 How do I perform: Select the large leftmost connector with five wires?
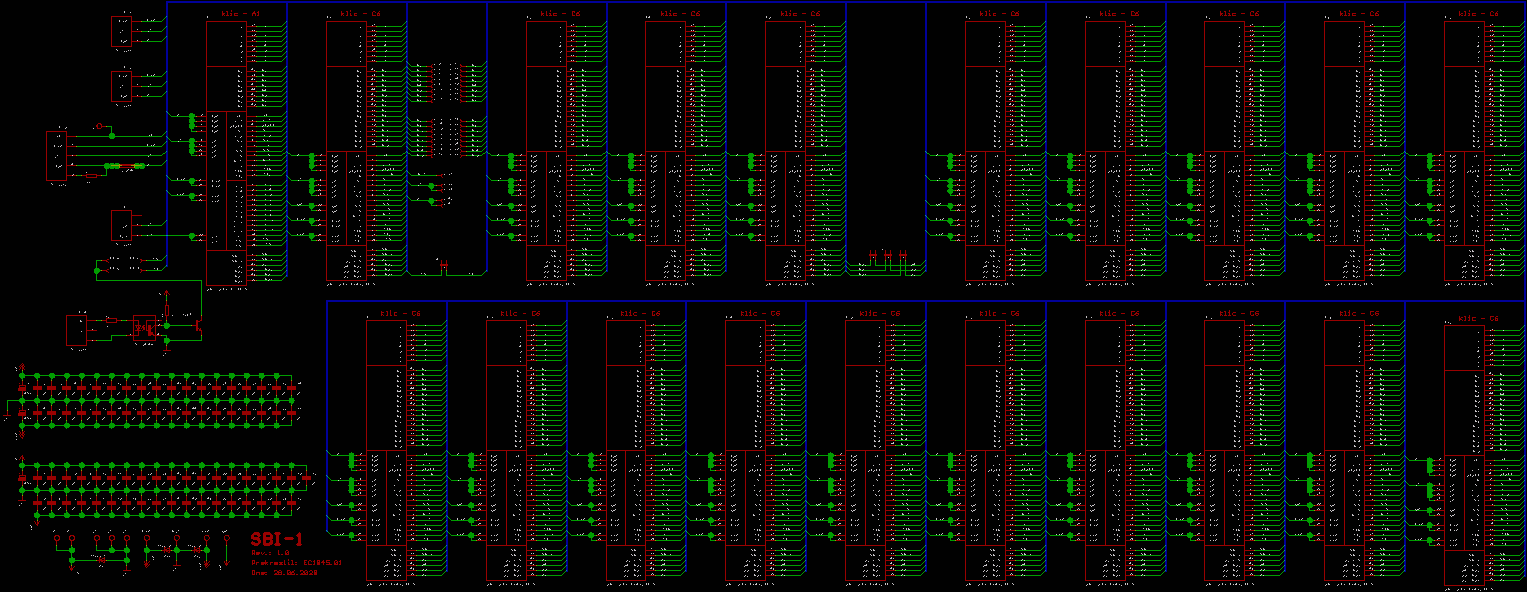pyautogui.click(x=56, y=156)
